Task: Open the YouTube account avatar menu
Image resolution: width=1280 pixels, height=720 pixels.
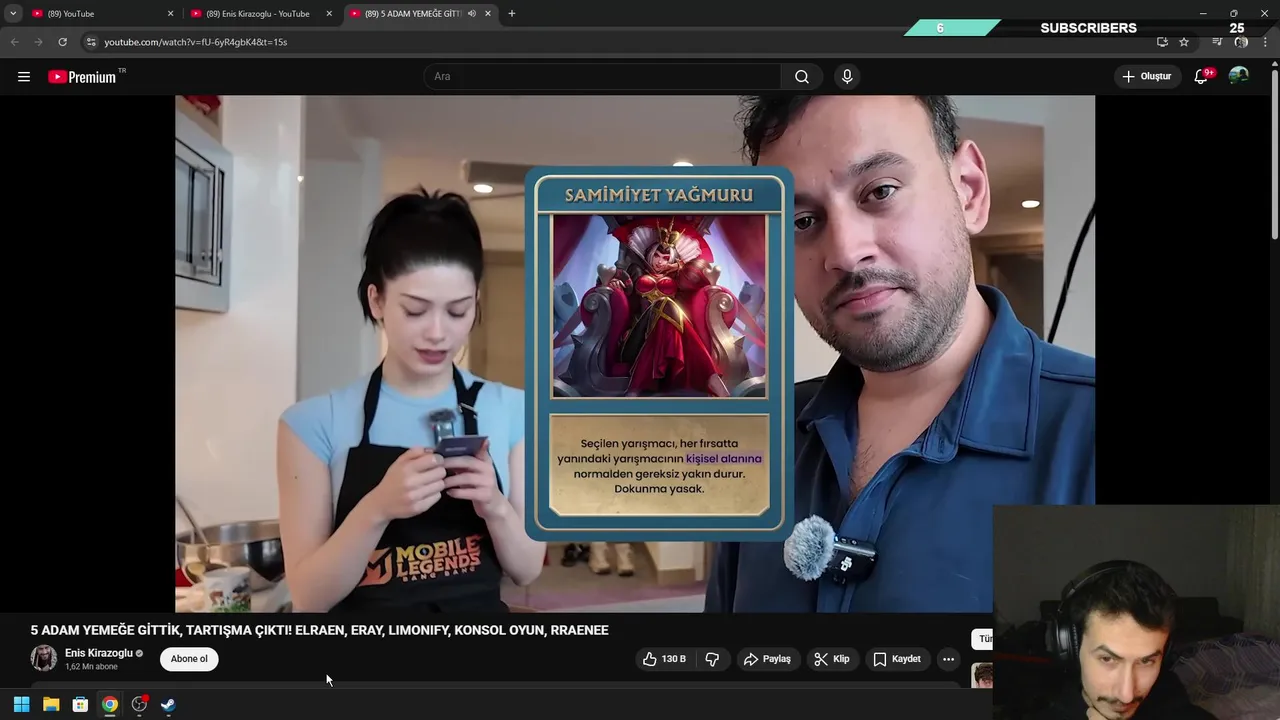Action: click(1239, 76)
